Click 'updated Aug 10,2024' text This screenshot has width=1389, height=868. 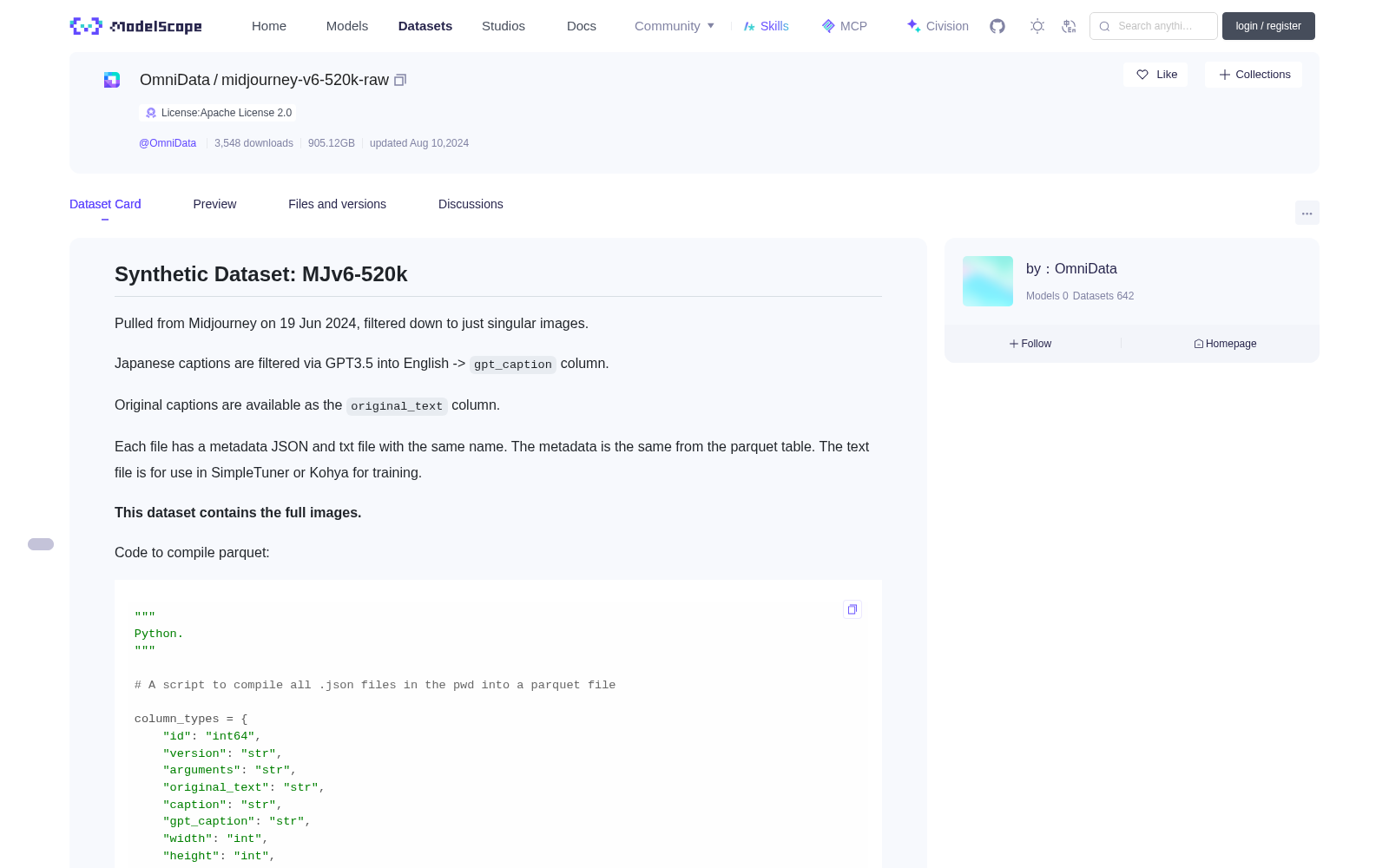click(419, 143)
